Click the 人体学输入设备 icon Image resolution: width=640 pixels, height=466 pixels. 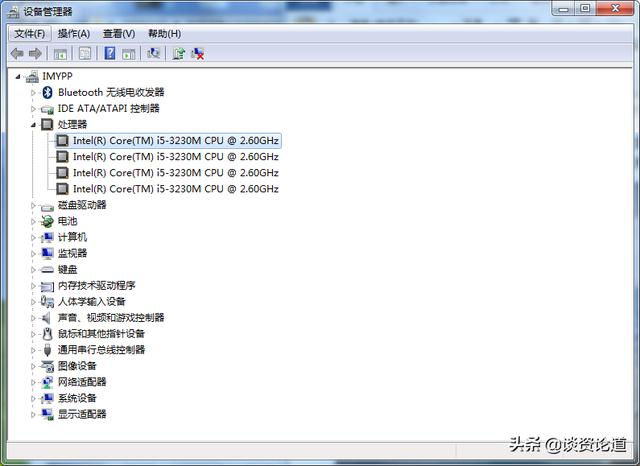(47, 302)
